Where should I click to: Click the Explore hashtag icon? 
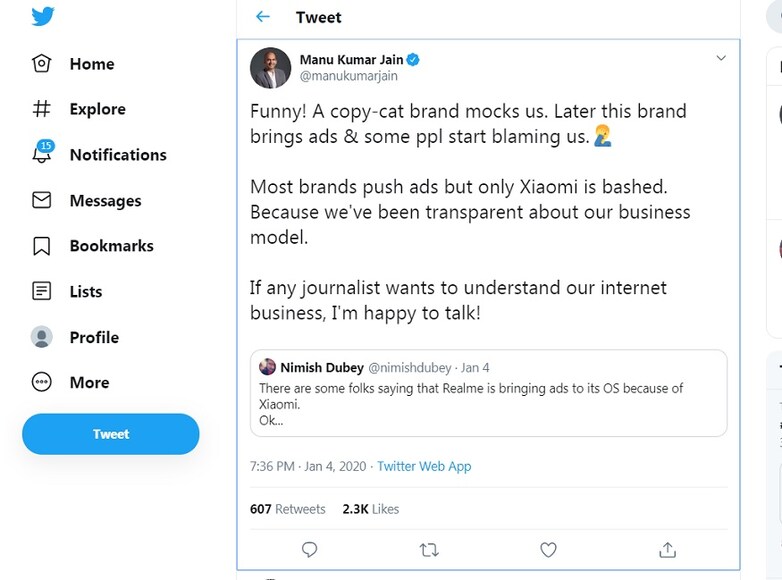click(42, 109)
